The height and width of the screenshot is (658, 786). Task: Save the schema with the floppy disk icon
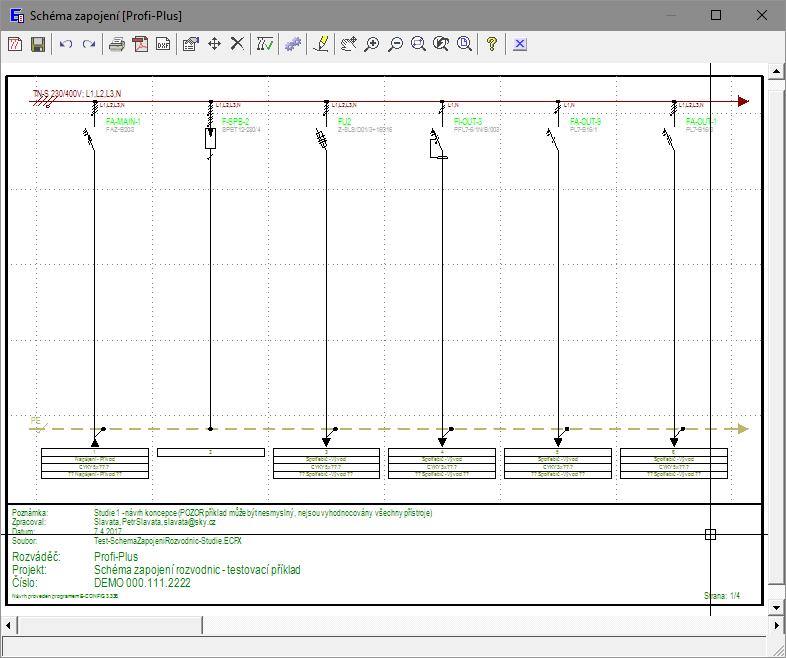38,44
